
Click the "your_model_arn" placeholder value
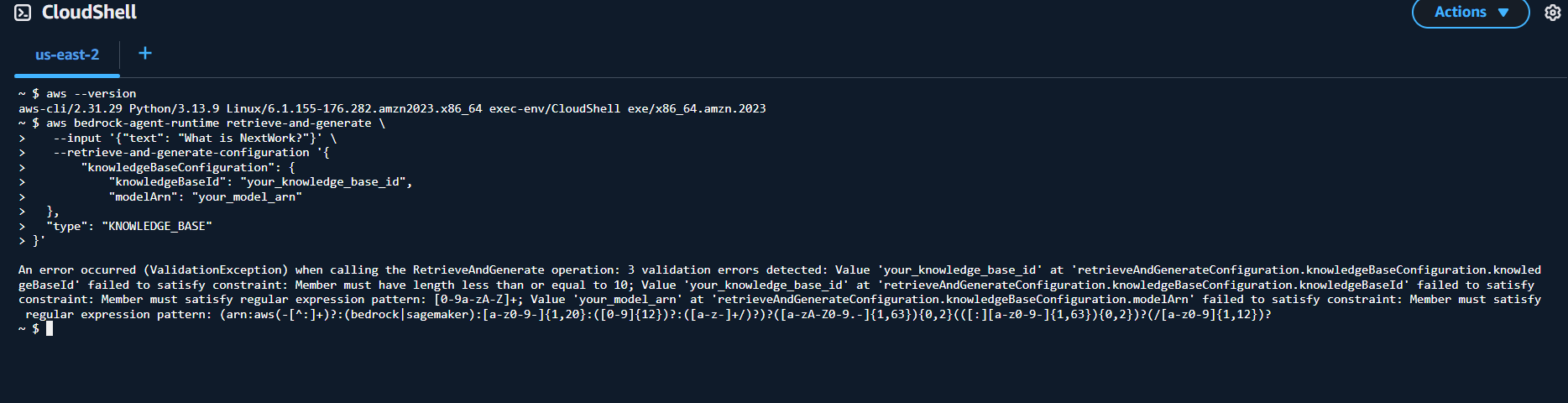(247, 197)
